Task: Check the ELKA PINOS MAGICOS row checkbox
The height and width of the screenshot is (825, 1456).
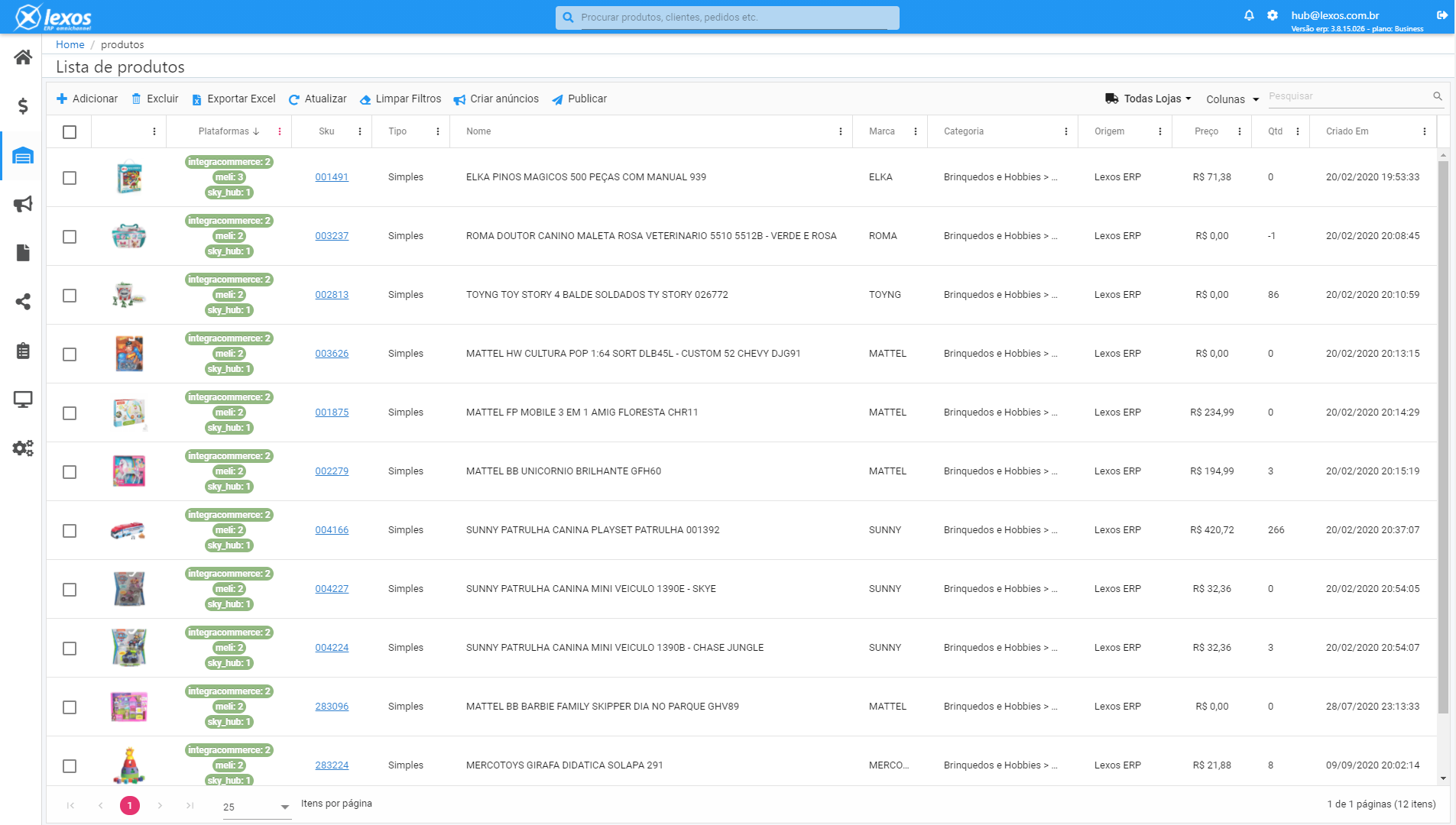Action: [x=70, y=178]
